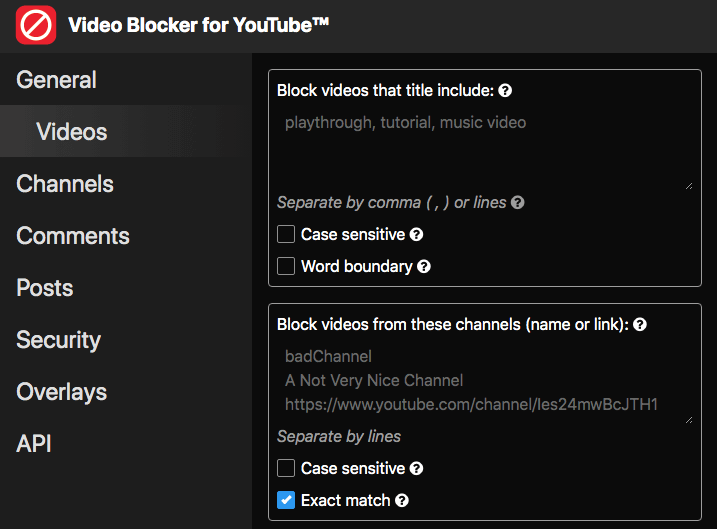Click help icon beside title Case sensitive

[x=416, y=235]
